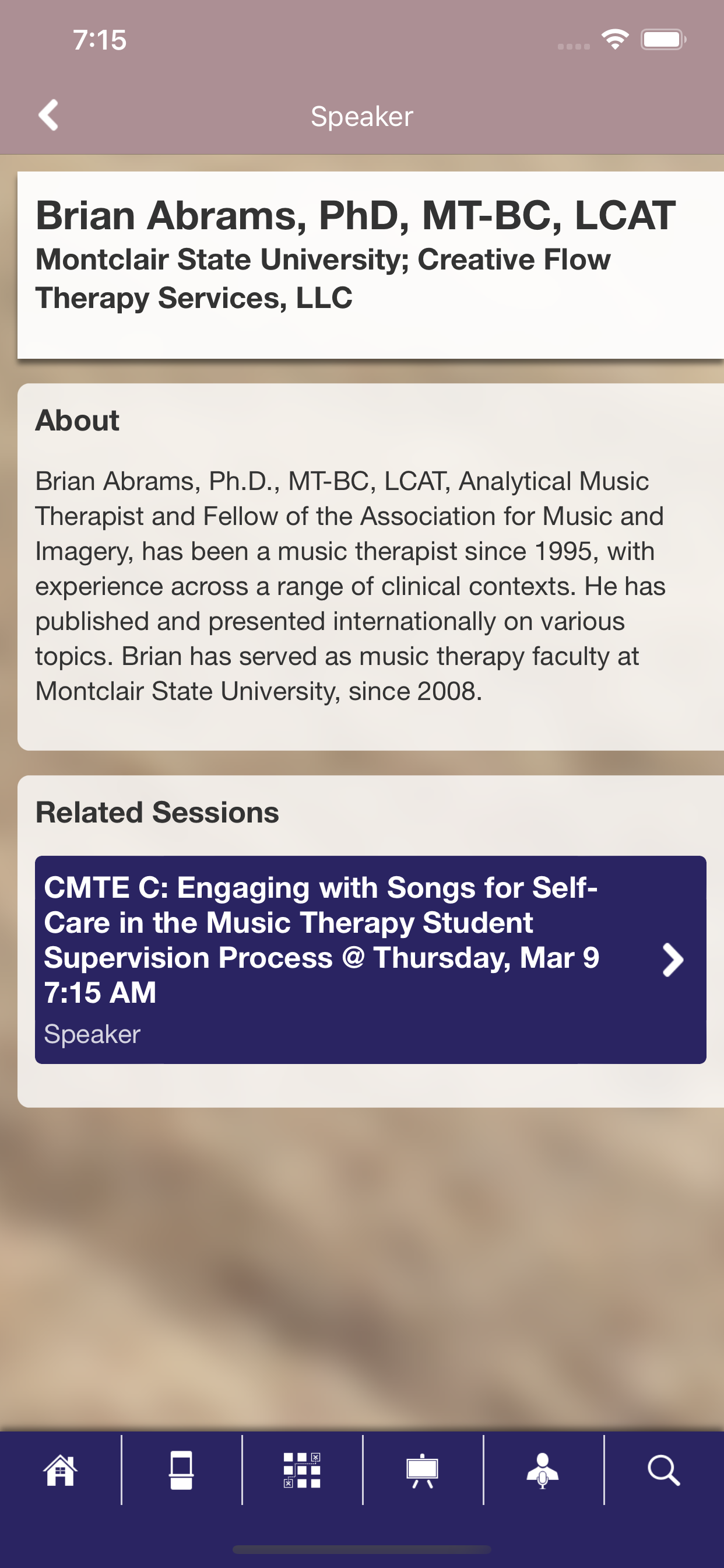The image size is (724, 1568).
Task: Expand session via right chevron arrow
Action: pos(672,960)
